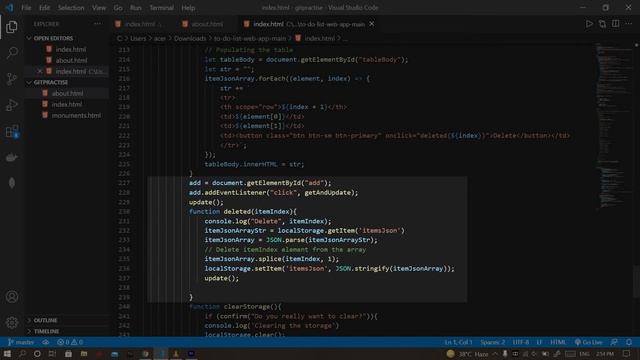This screenshot has width=640, height=360.
Task: Open Explorer Views and More Actions ellipsis
Action: (x=98, y=24)
